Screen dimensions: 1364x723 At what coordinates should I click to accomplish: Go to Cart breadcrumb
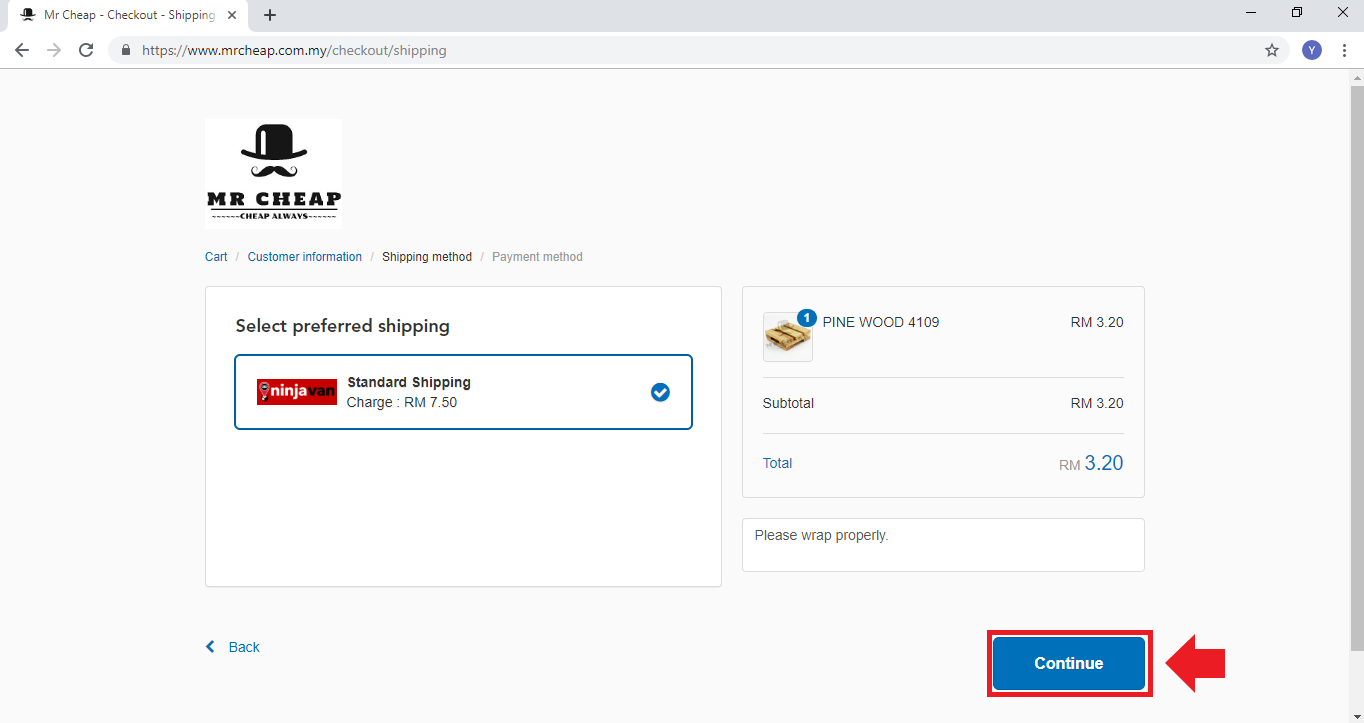tap(216, 257)
